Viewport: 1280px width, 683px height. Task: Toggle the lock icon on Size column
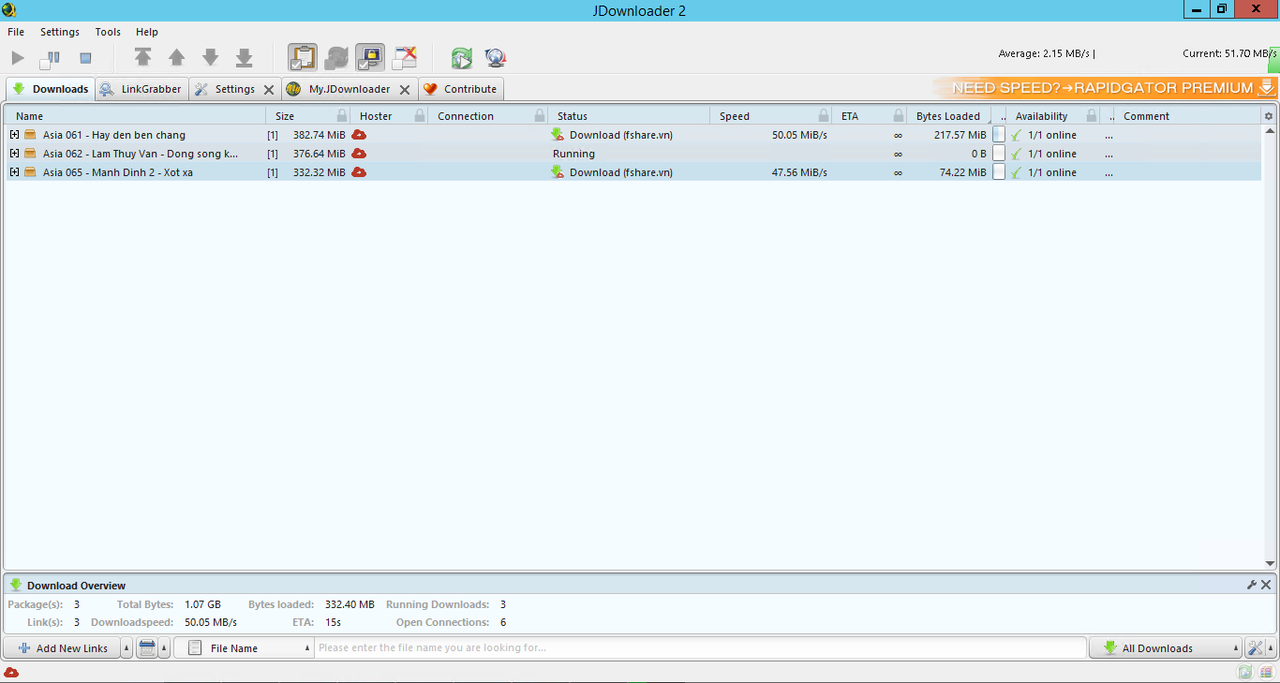[x=342, y=116]
